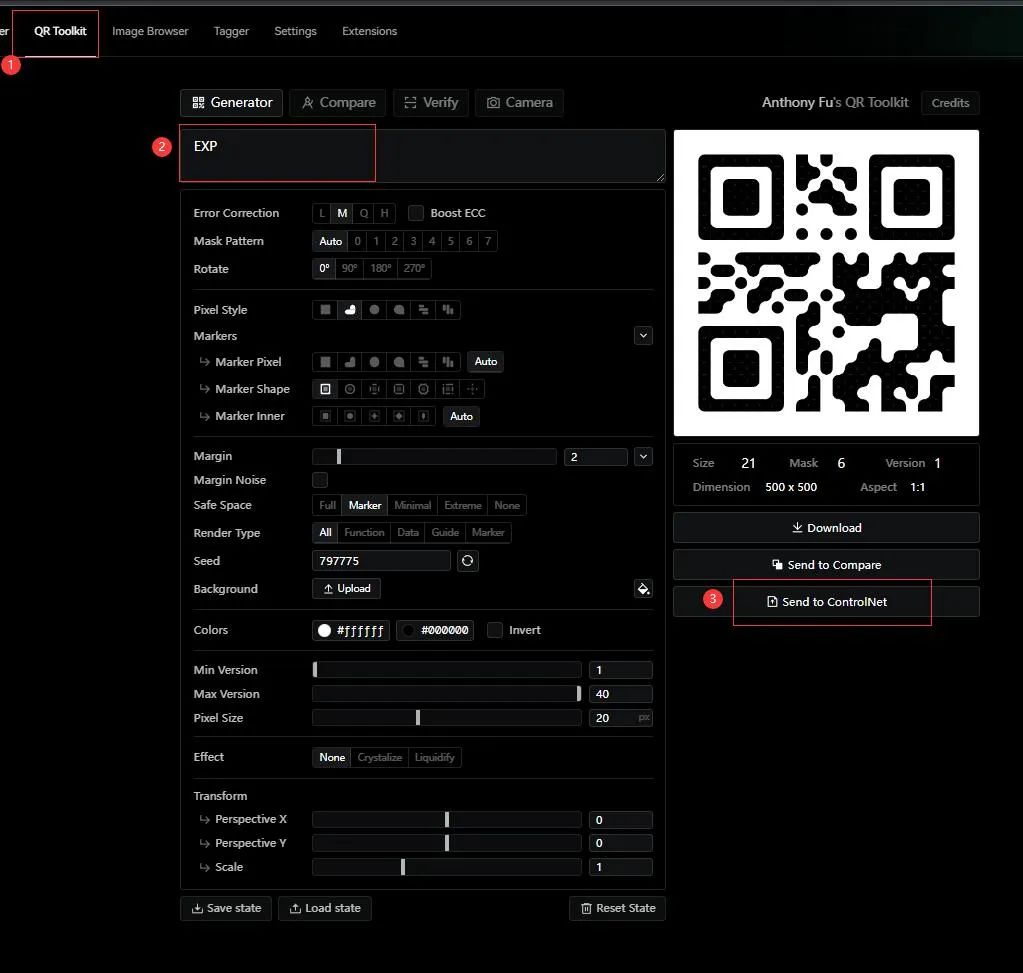Apply the Liquidify effect
The height and width of the screenshot is (973, 1023).
coord(435,757)
